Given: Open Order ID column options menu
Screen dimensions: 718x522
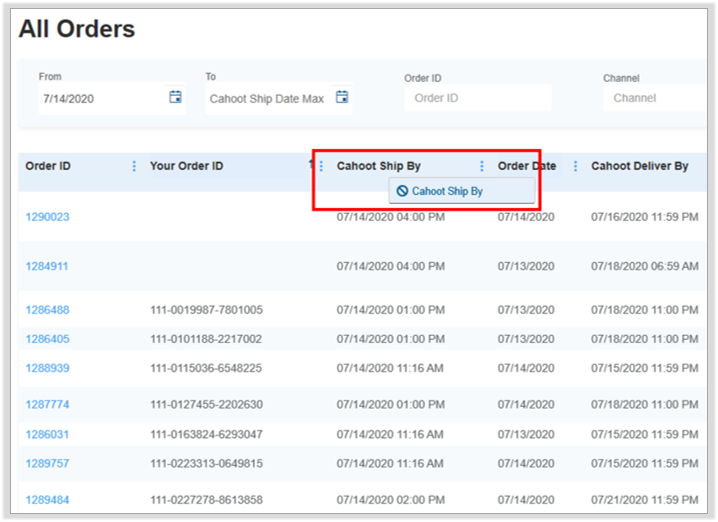Looking at the screenshot, I should [x=134, y=166].
